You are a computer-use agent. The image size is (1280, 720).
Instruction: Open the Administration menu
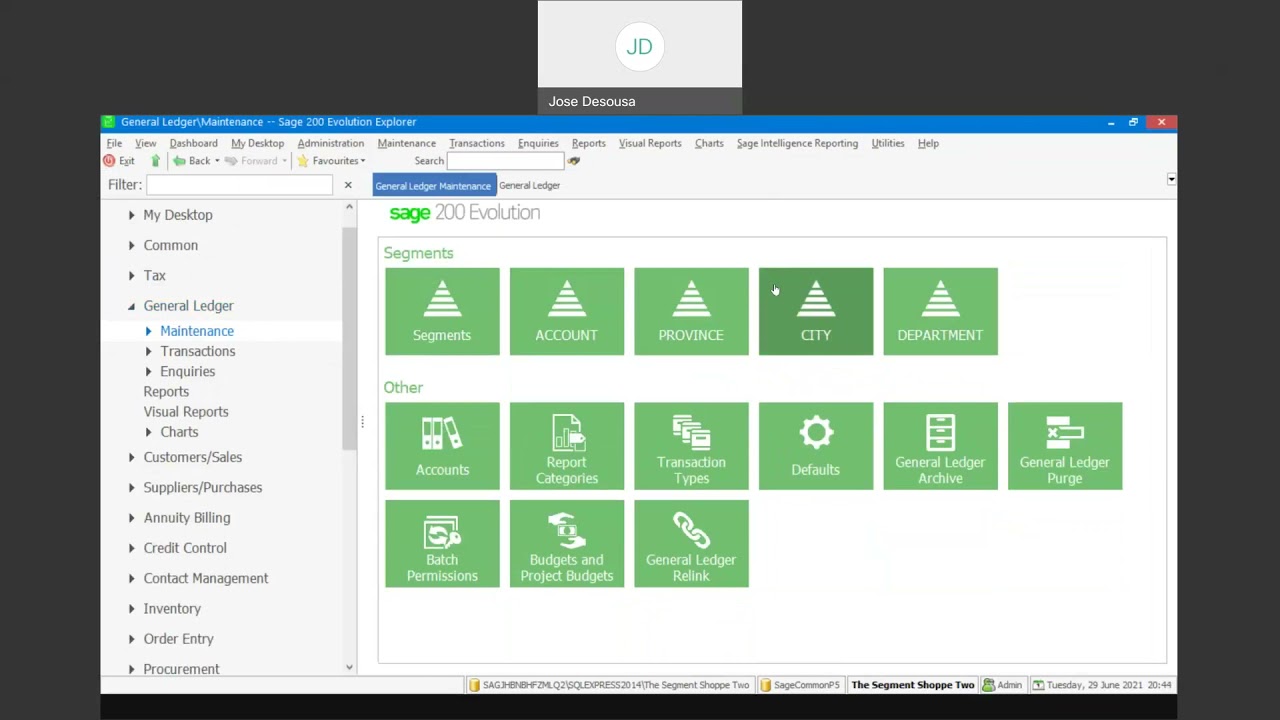[330, 143]
